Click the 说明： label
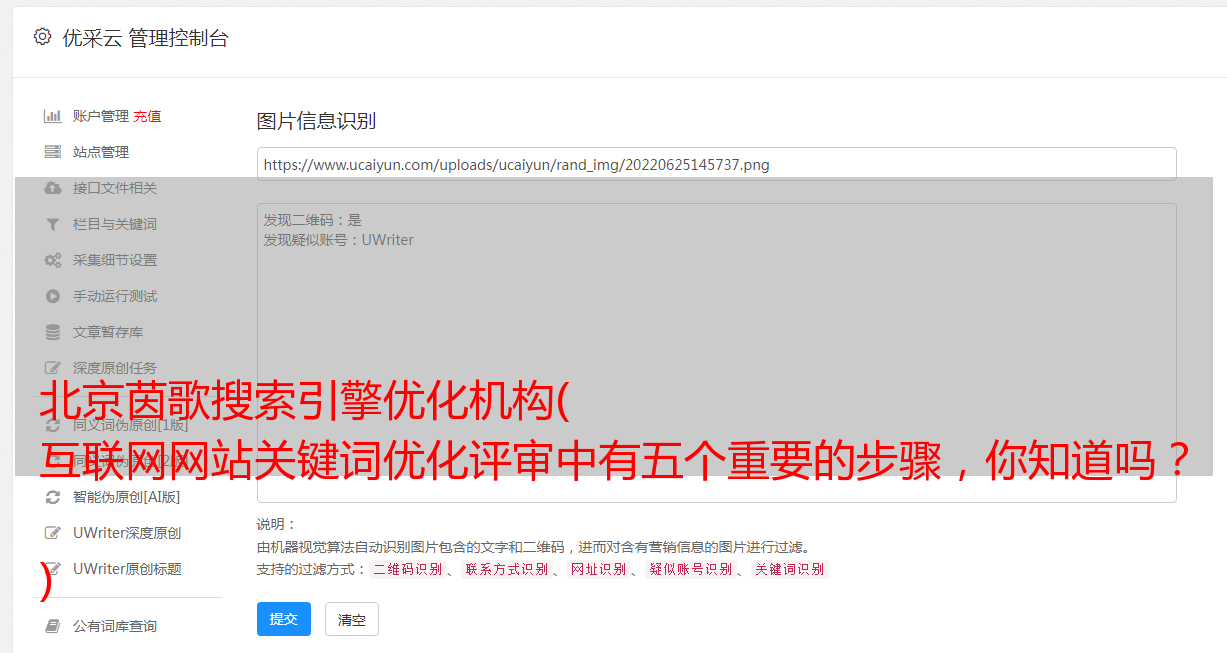Viewport: 1227px width, 653px height. 277,524
